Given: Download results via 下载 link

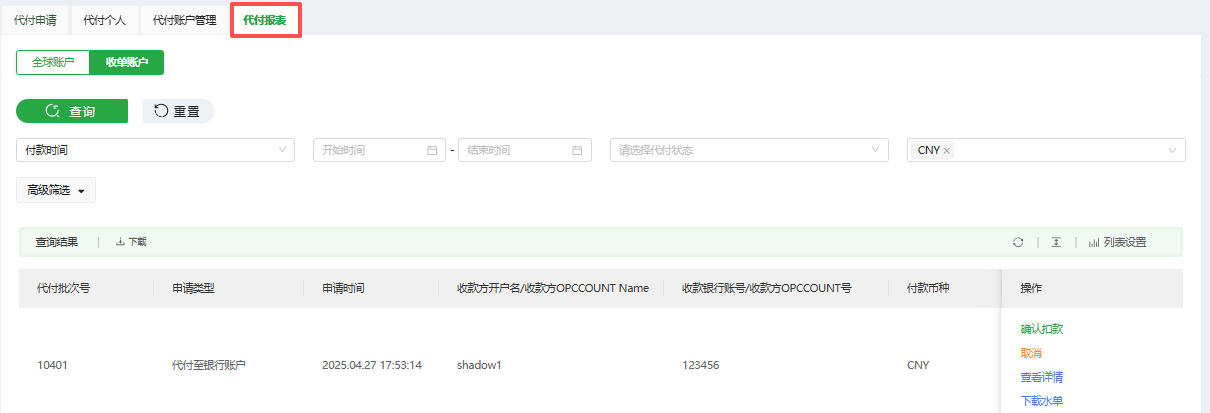Looking at the screenshot, I should pyautogui.click(x=131, y=242).
